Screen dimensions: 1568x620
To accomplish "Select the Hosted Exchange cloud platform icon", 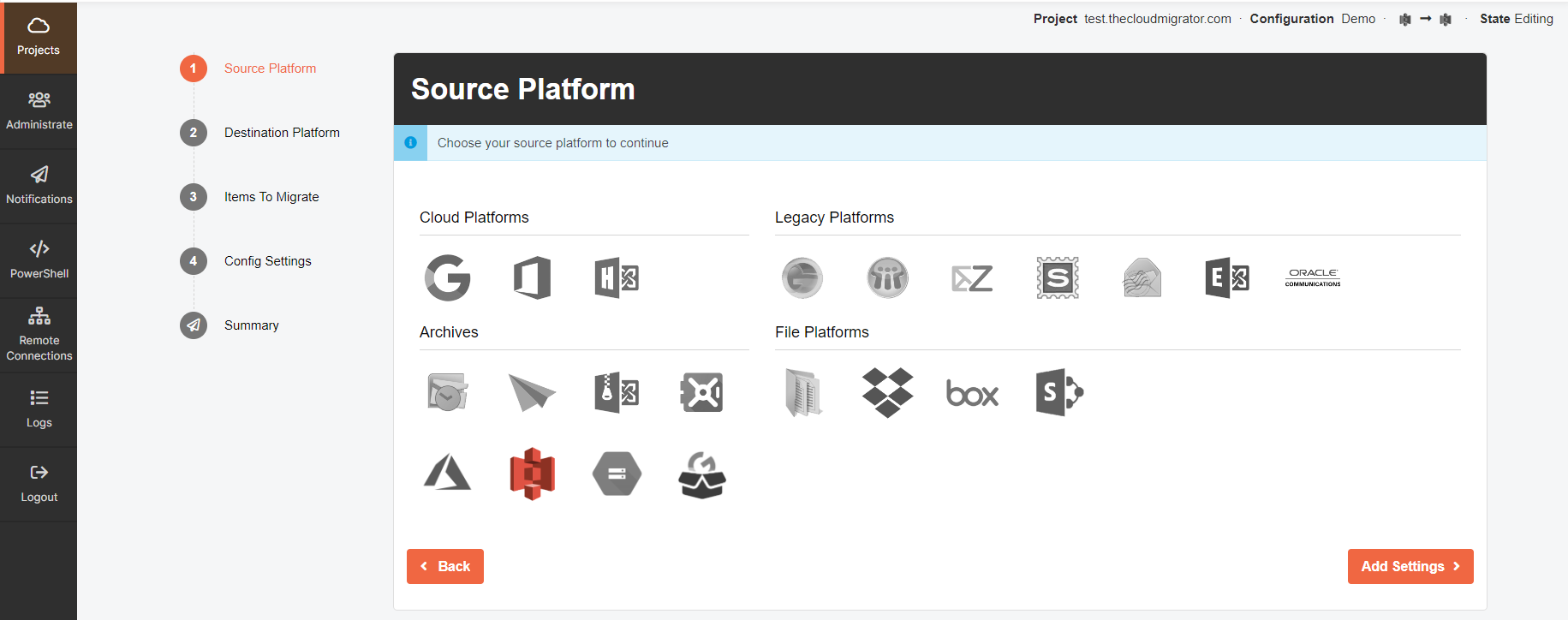I will pyautogui.click(x=617, y=277).
